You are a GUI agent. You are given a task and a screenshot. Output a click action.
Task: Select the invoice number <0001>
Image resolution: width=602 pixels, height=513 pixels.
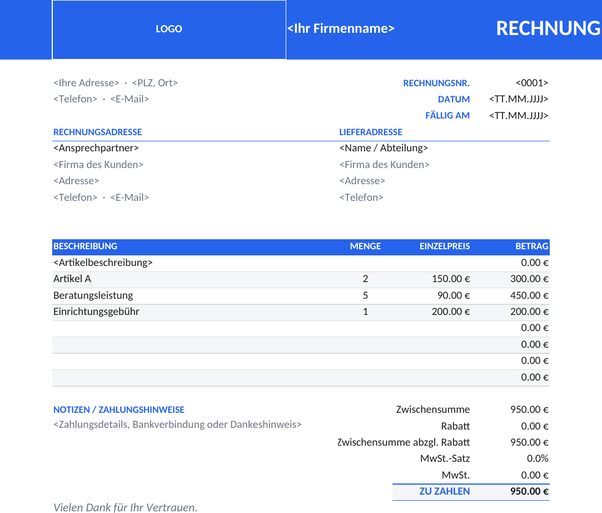click(532, 83)
